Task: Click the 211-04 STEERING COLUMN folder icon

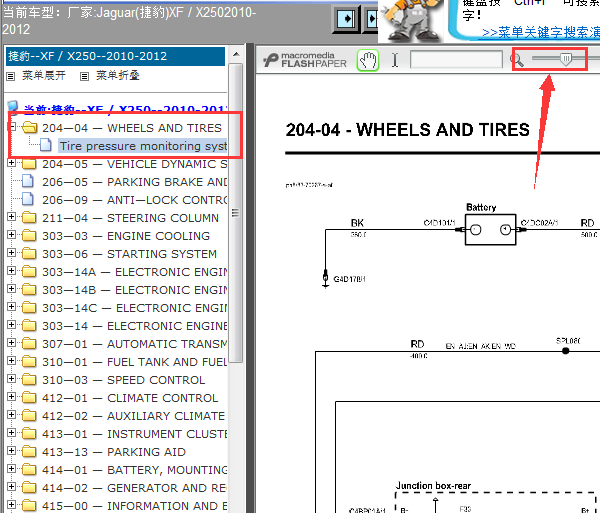Action: point(29,217)
